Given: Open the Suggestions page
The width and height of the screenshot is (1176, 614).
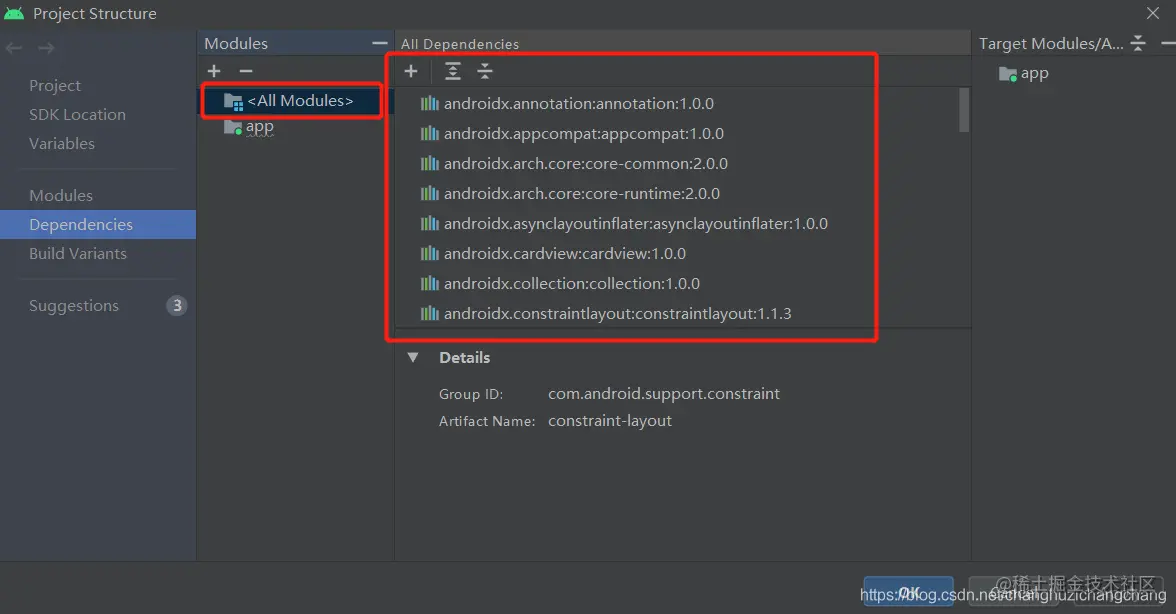Looking at the screenshot, I should (74, 306).
